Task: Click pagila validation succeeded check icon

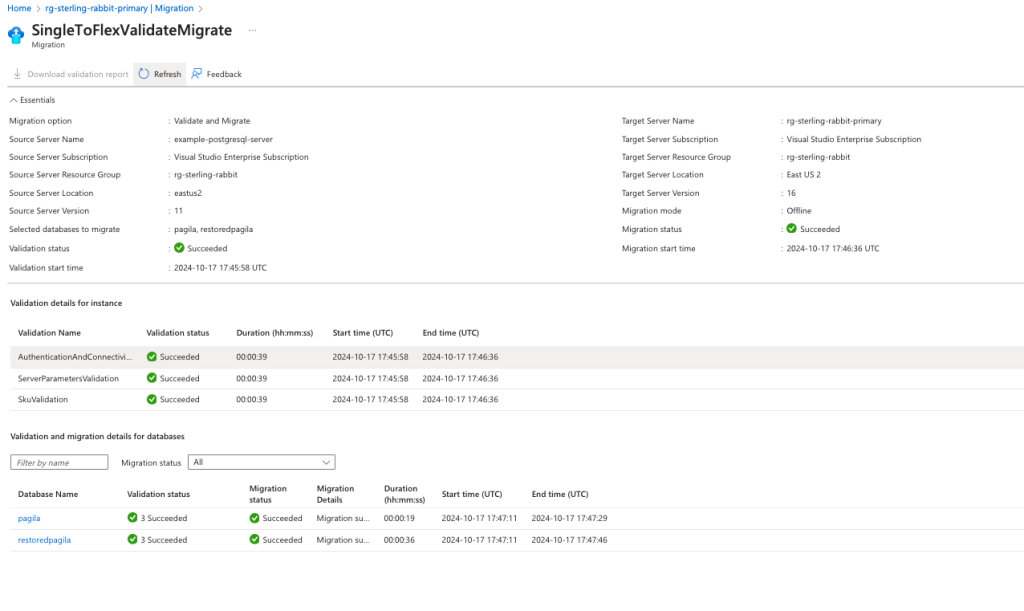Action: coord(133,518)
